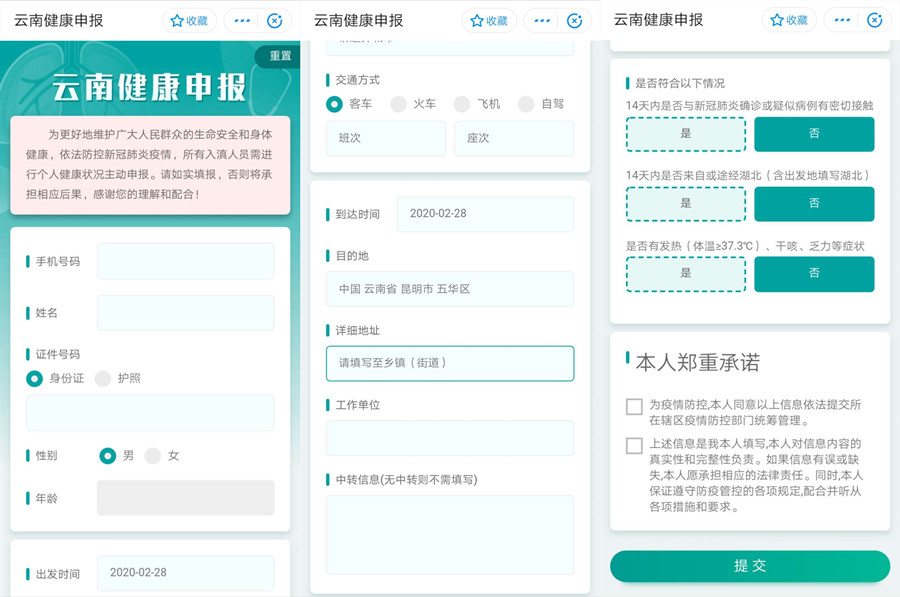Open the 目的地 region selector
This screenshot has width=900, height=597.
coord(450,289)
